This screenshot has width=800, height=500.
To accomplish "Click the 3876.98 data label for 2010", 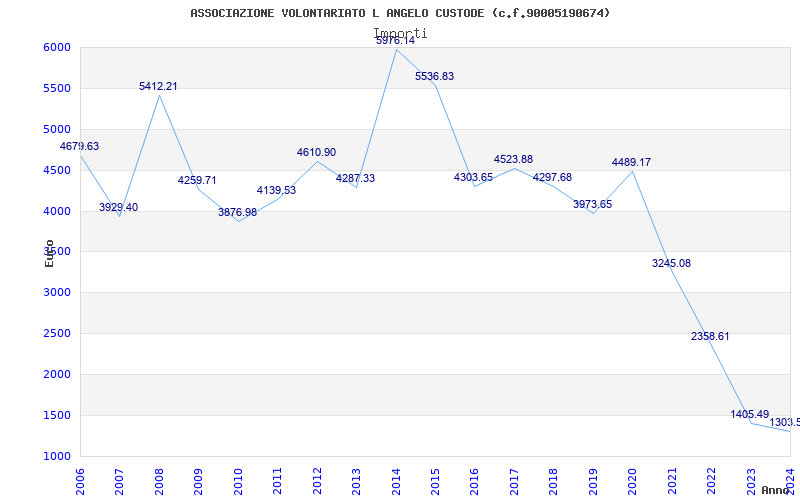I will (237, 212).
